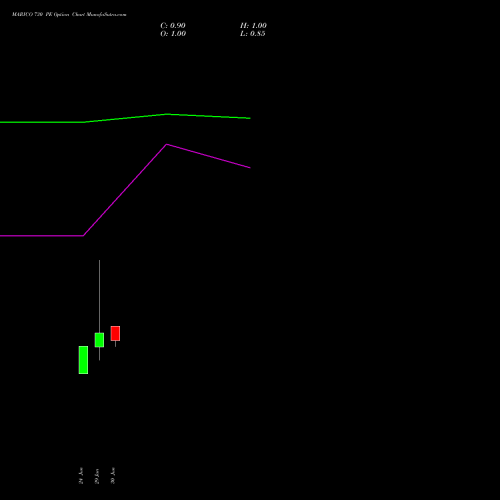Click the low value "L: 0.85"
This screenshot has height=500, width=500.
[253, 34]
